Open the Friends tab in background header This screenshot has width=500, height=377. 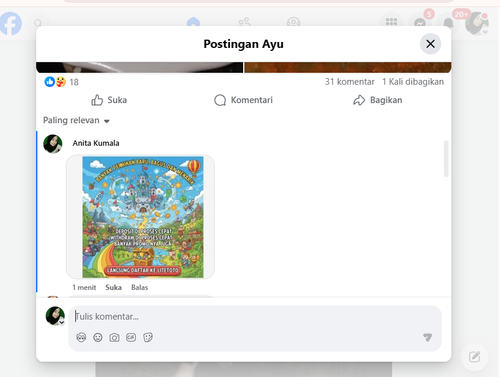click(244, 22)
